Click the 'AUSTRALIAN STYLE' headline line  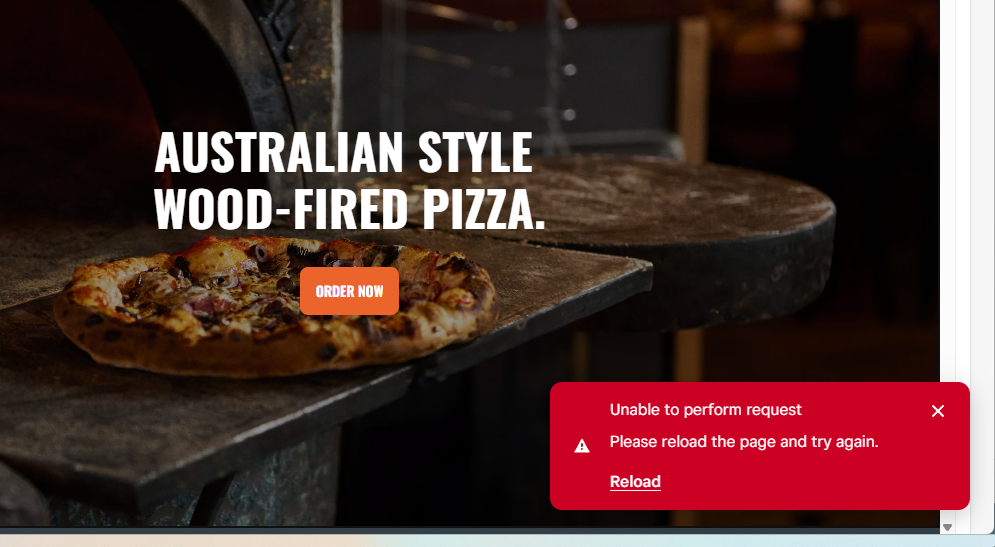343,152
